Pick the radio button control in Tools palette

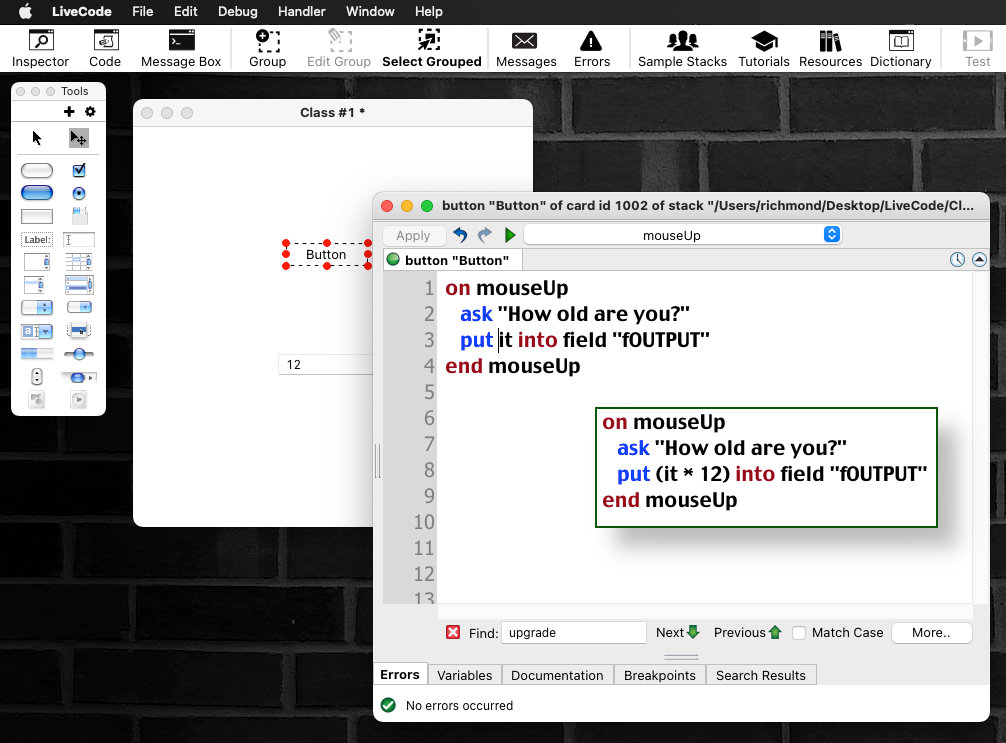(79, 193)
